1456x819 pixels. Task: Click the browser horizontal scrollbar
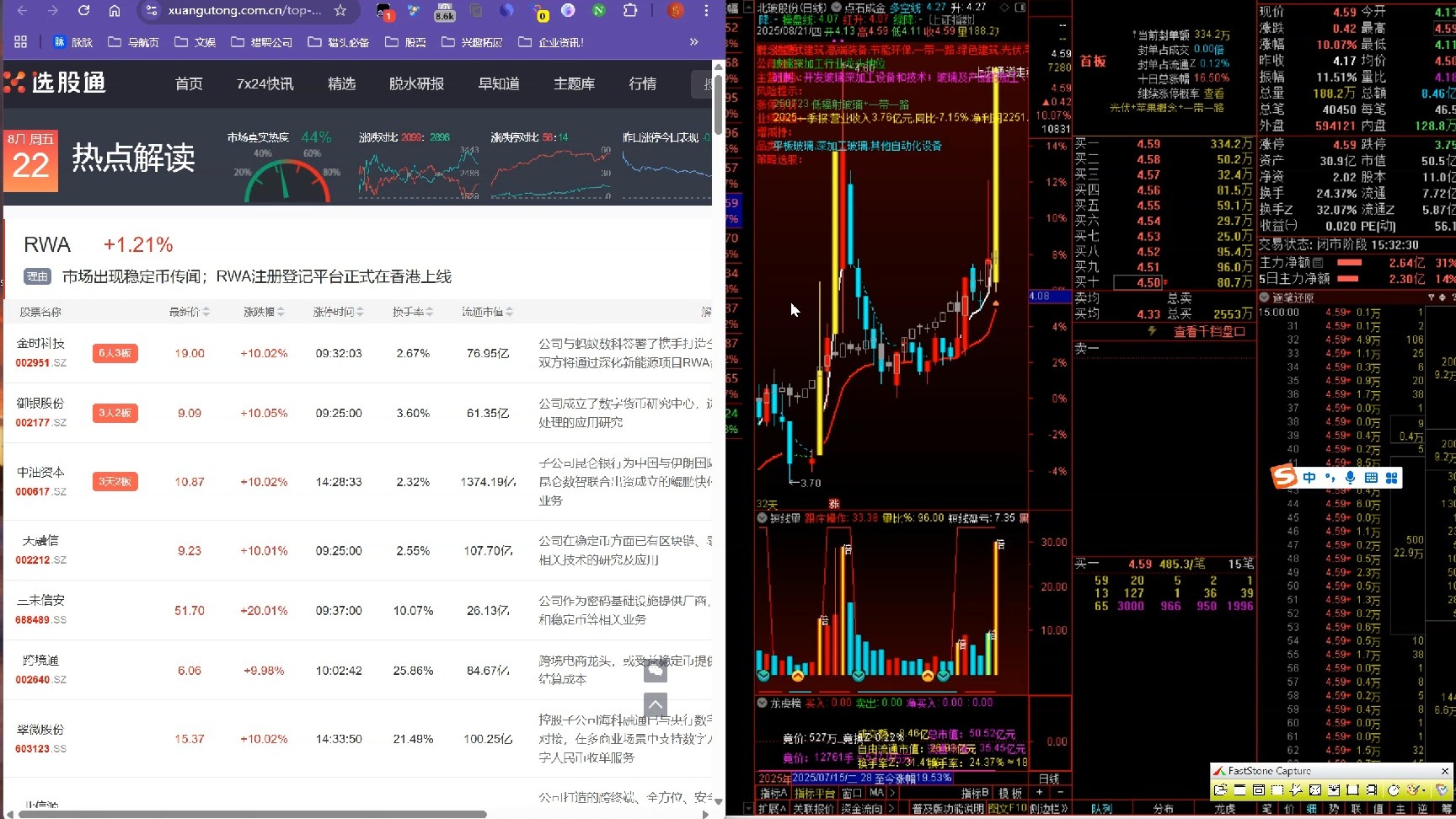click(x=251, y=814)
